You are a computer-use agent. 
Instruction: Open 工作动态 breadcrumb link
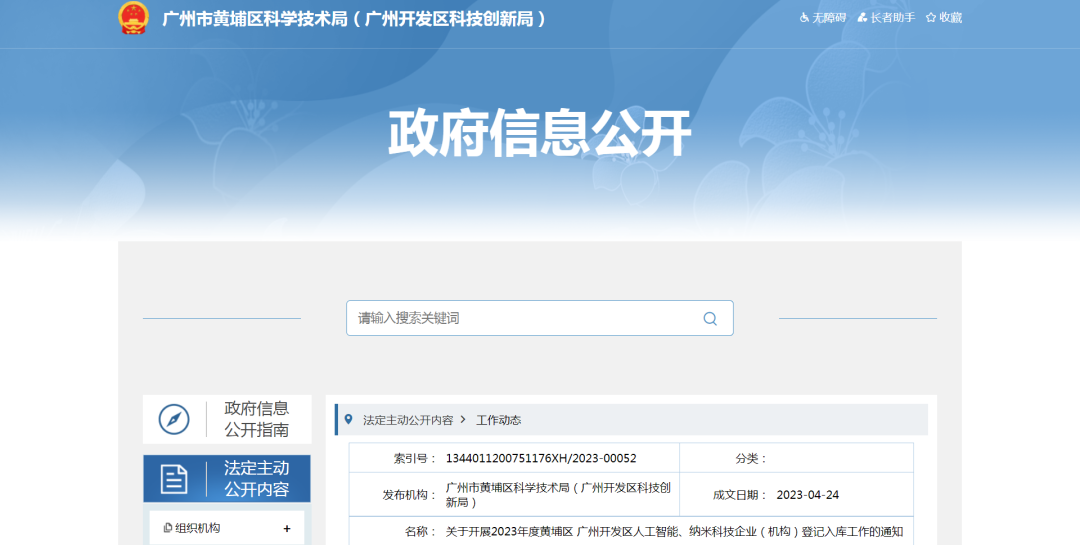499,420
